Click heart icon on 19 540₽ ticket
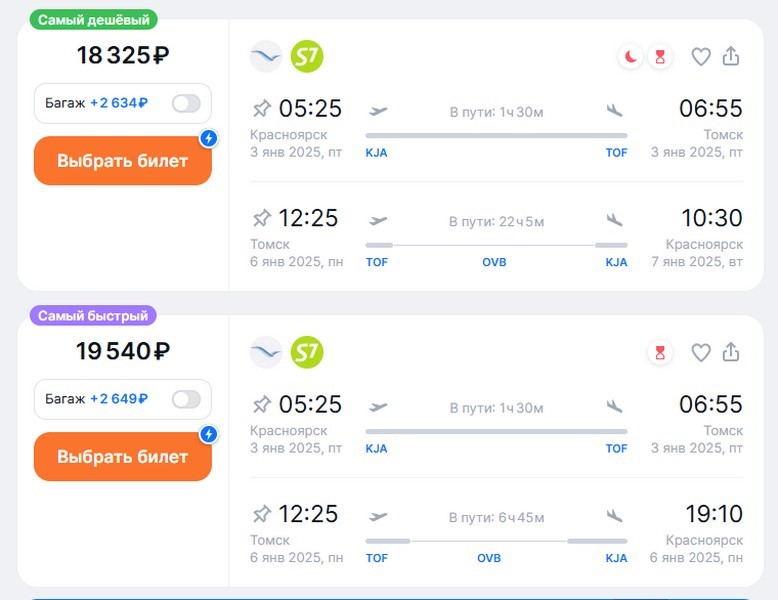This screenshot has height=600, width=778. point(701,352)
